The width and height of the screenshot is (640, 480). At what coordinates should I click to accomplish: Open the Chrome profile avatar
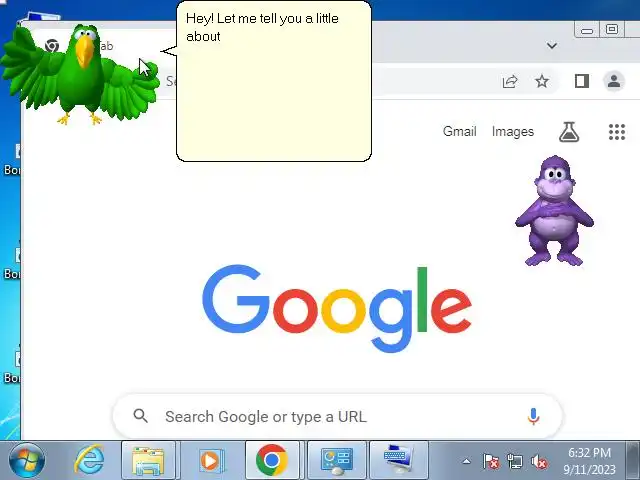click(614, 81)
